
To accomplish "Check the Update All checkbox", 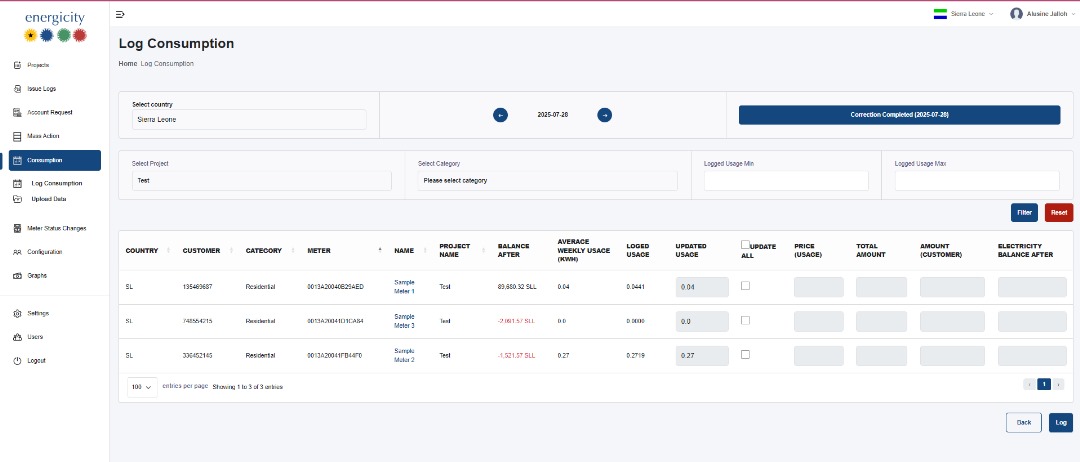I will [x=745, y=244].
